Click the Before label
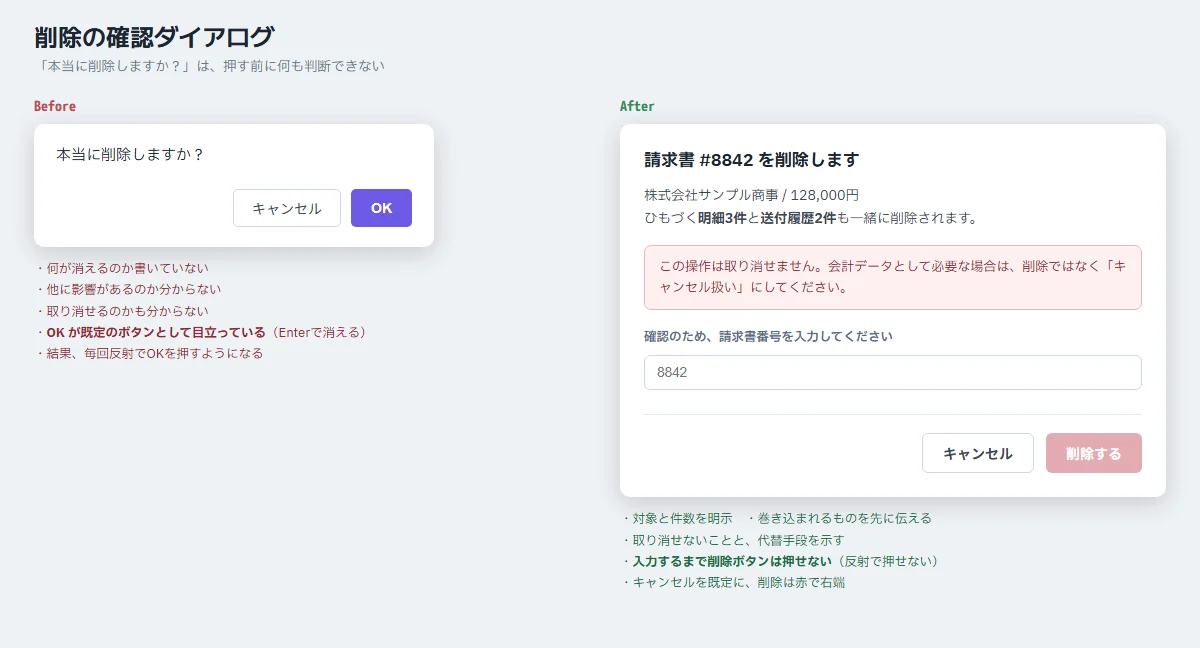This screenshot has width=1200, height=648. click(55, 106)
